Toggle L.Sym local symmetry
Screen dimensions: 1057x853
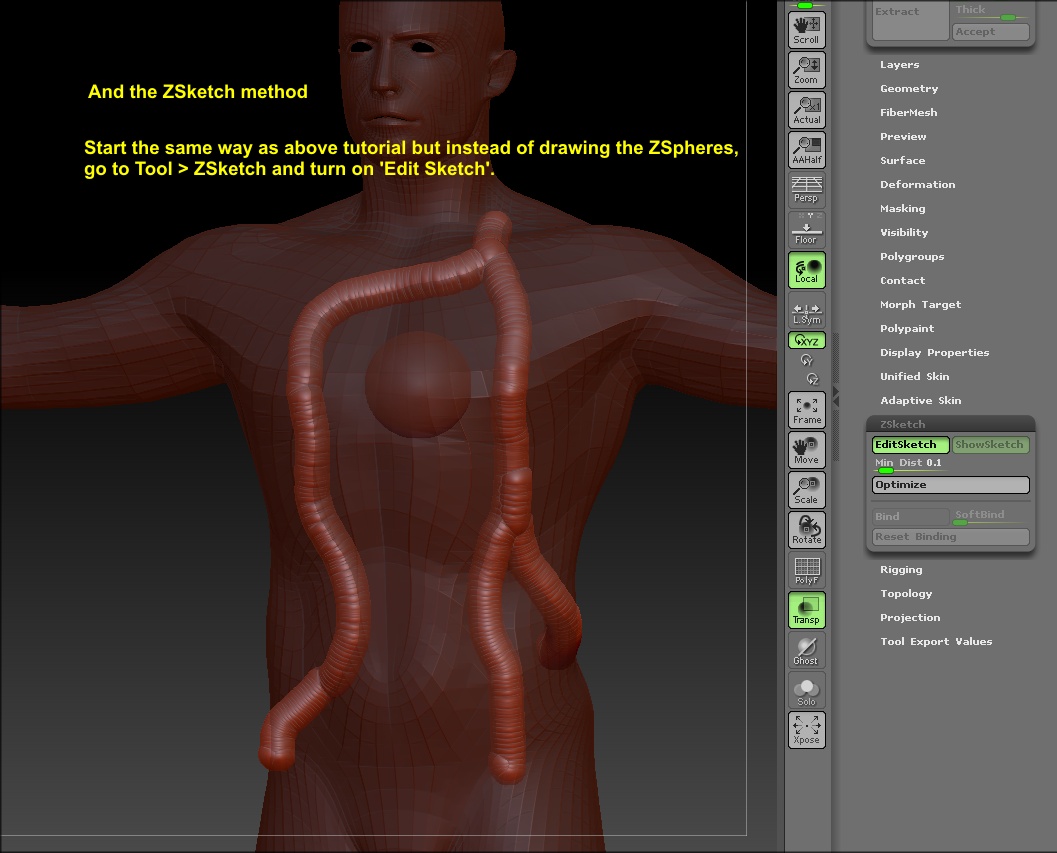coord(806,310)
